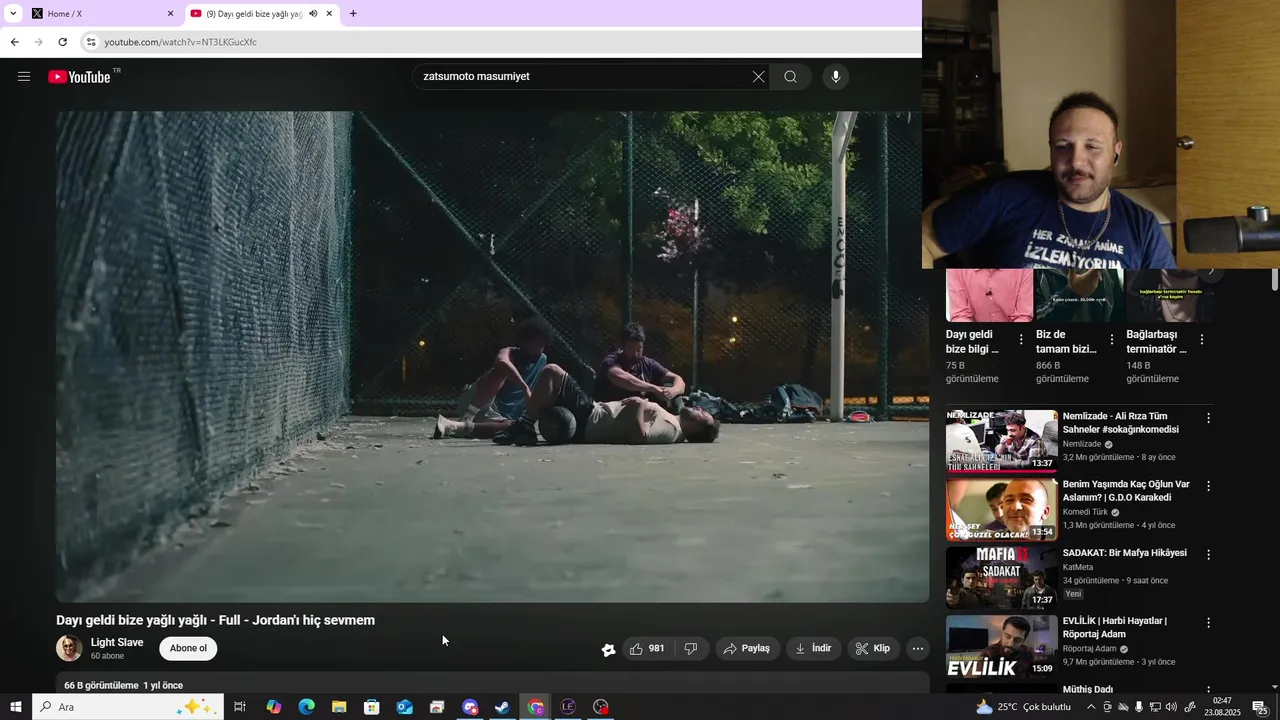Open Discord from the taskbar

(x=470, y=707)
